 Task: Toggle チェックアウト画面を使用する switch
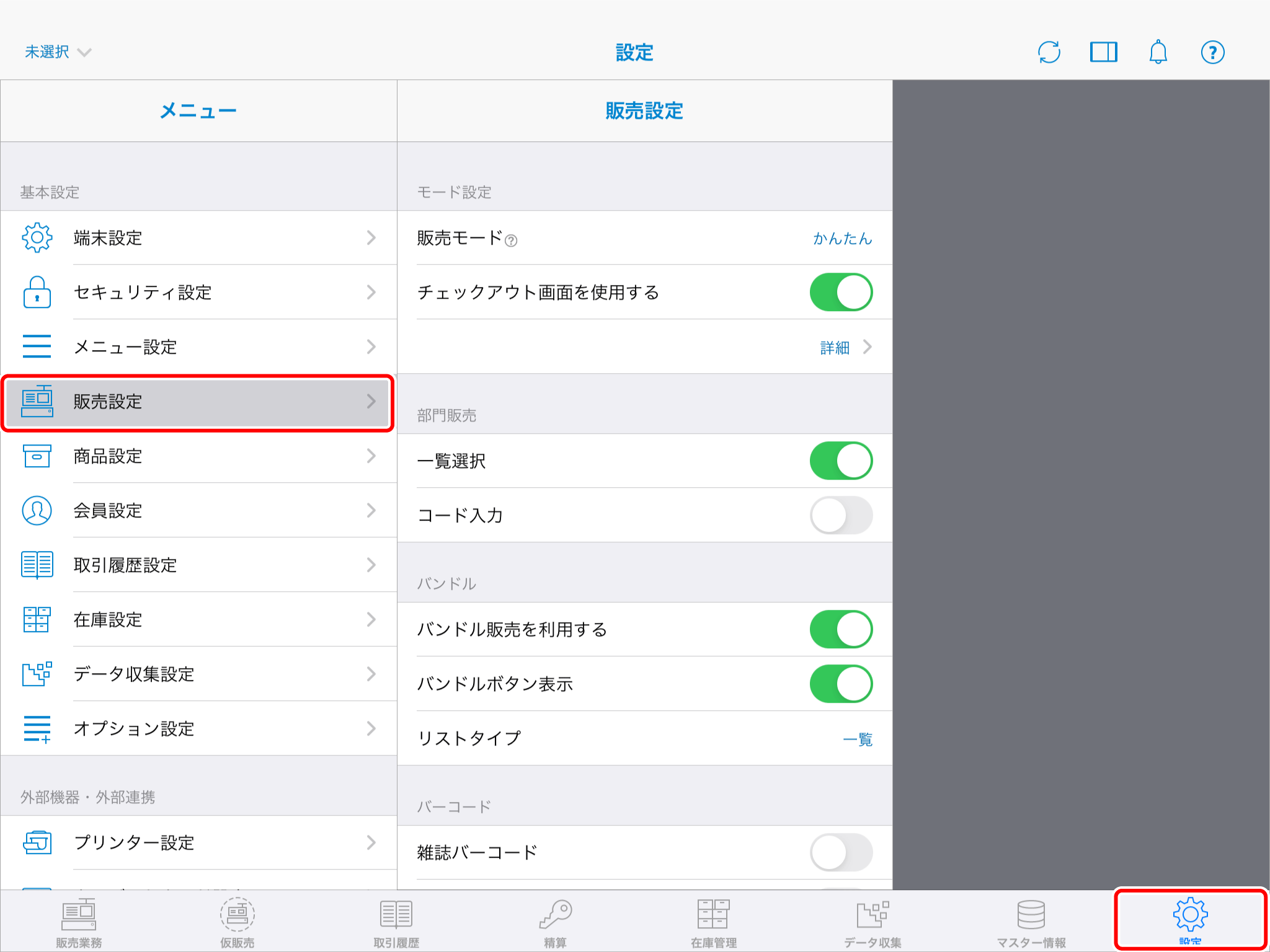click(x=841, y=292)
